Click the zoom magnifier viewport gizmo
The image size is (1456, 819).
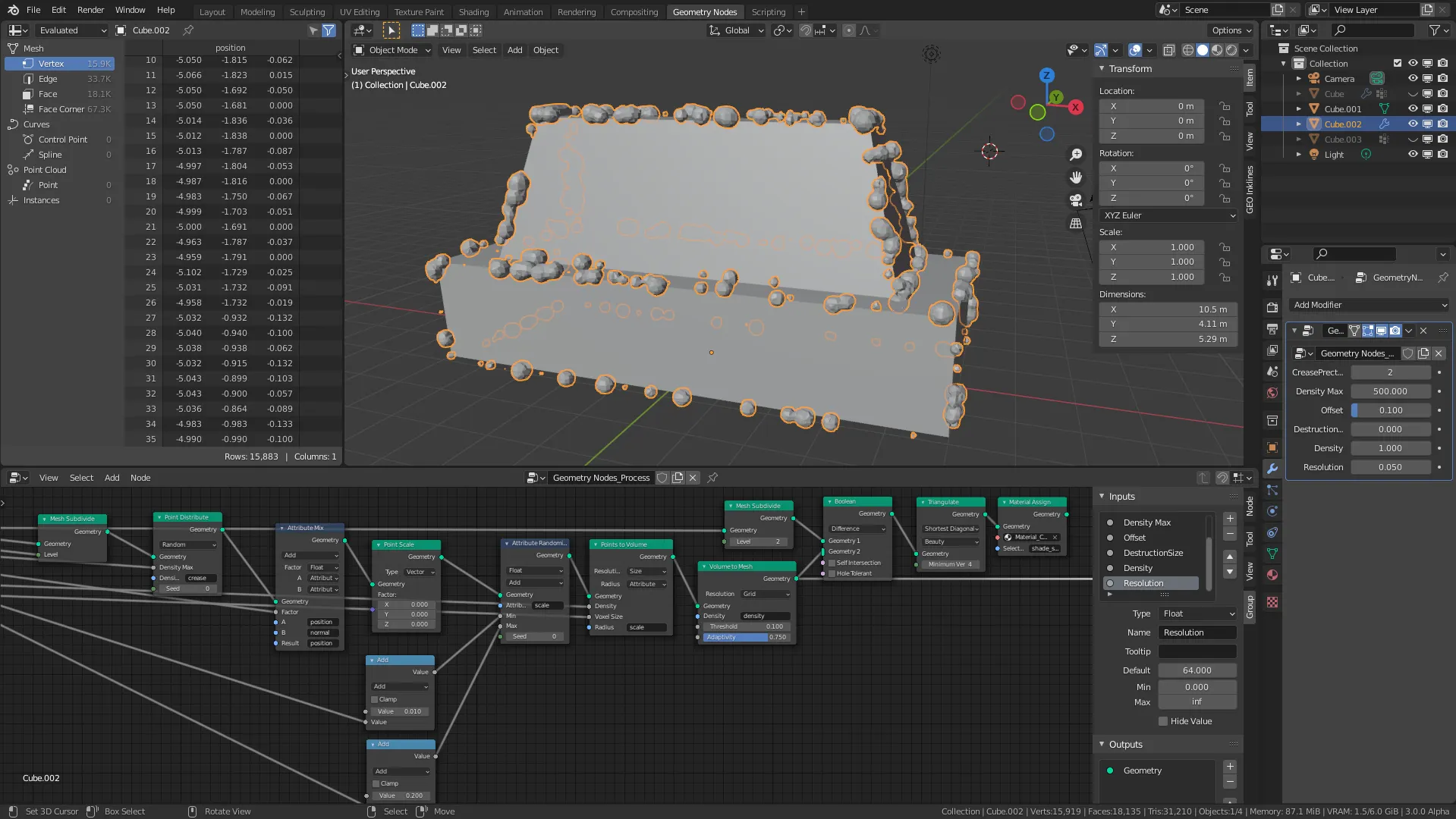(1076, 155)
